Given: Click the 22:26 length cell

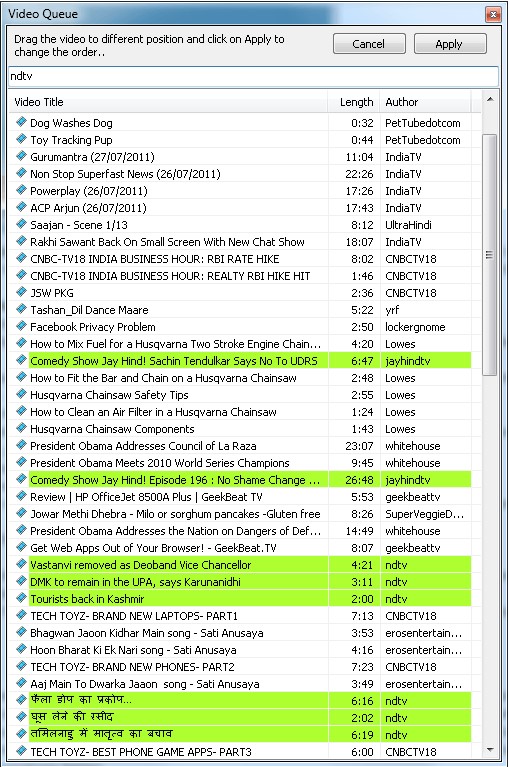Looking at the screenshot, I should (x=359, y=174).
